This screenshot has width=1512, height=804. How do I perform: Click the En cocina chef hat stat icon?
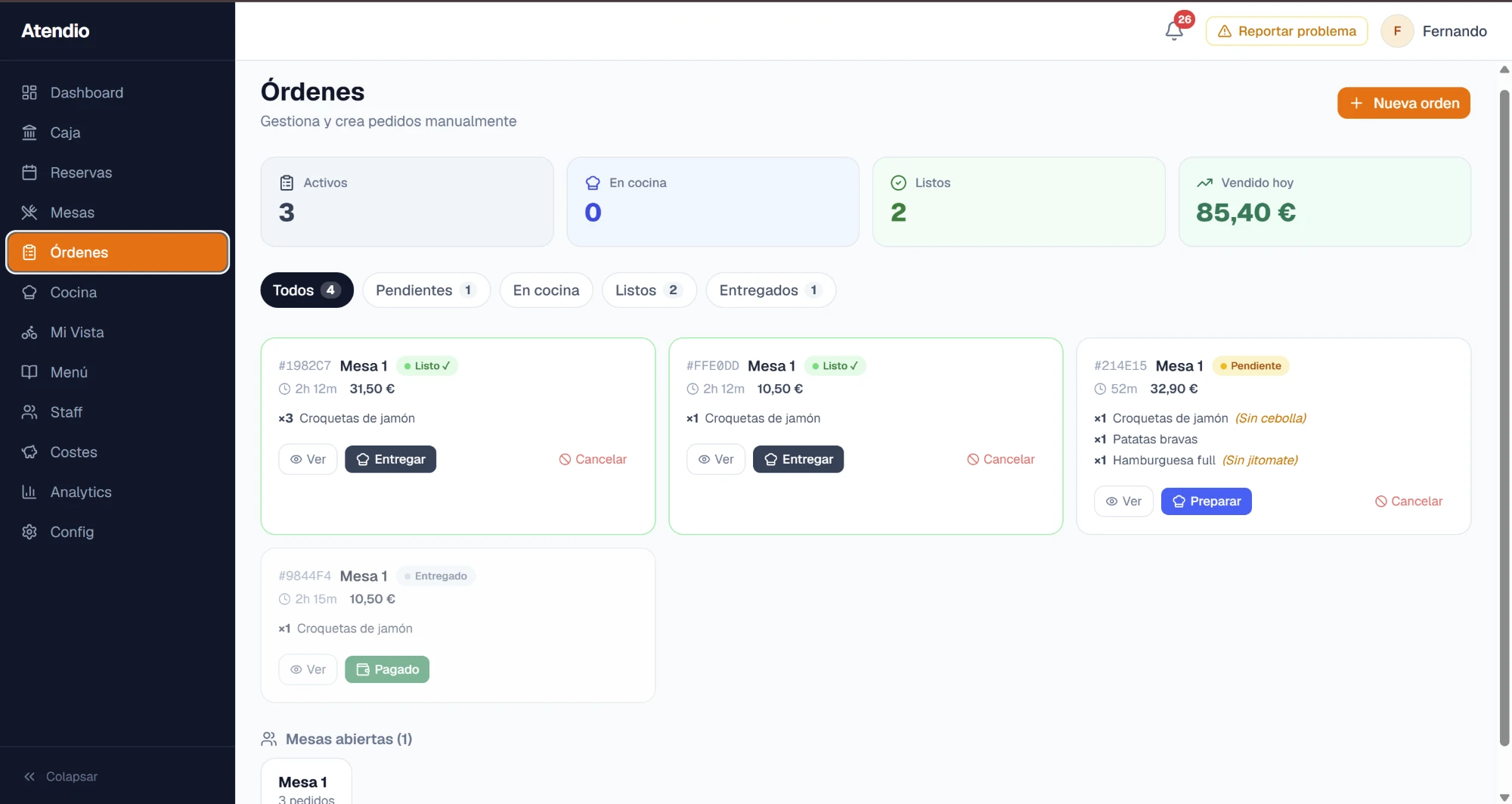click(x=593, y=182)
